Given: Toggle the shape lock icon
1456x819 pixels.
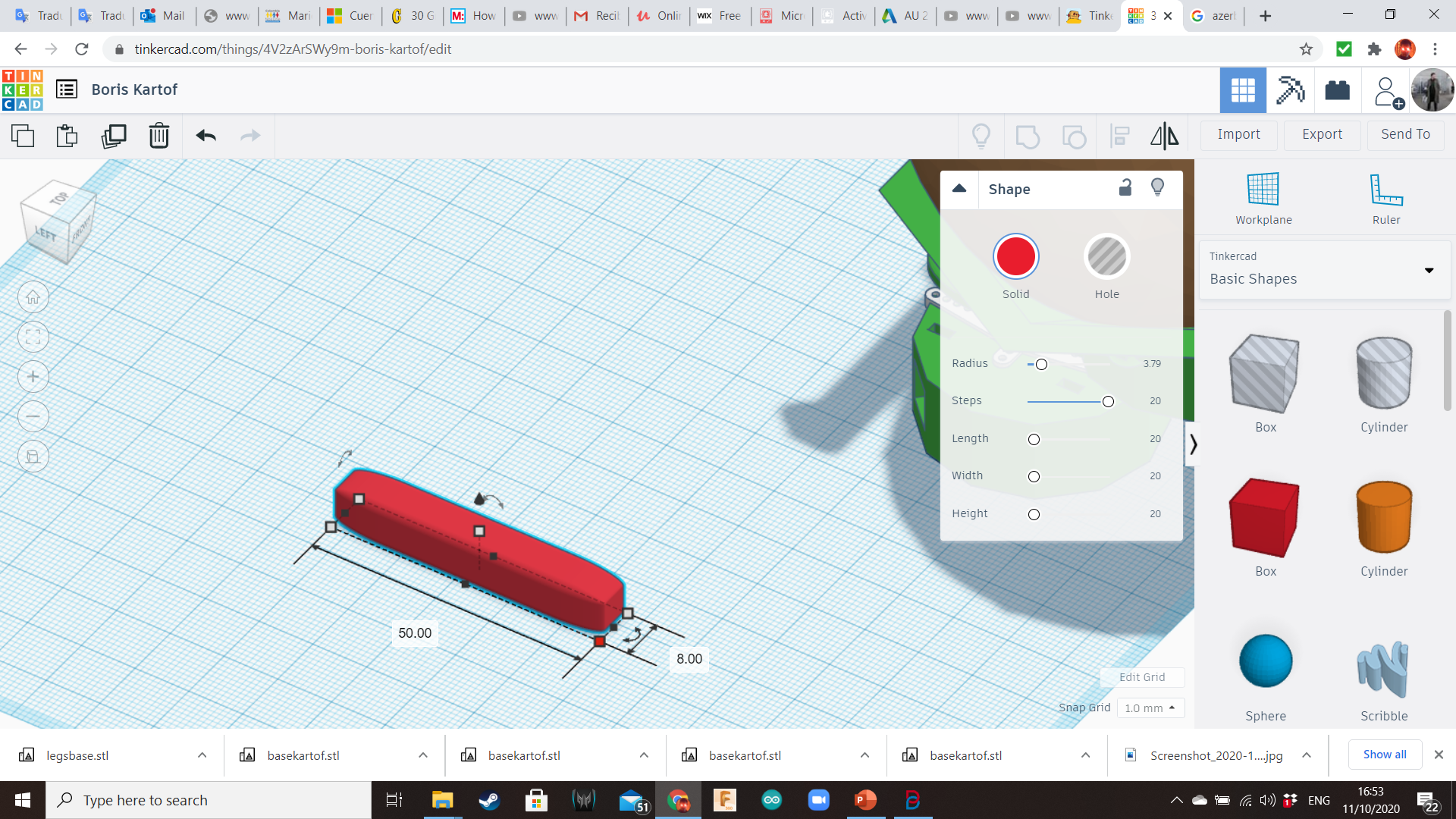Looking at the screenshot, I should point(1125,187).
